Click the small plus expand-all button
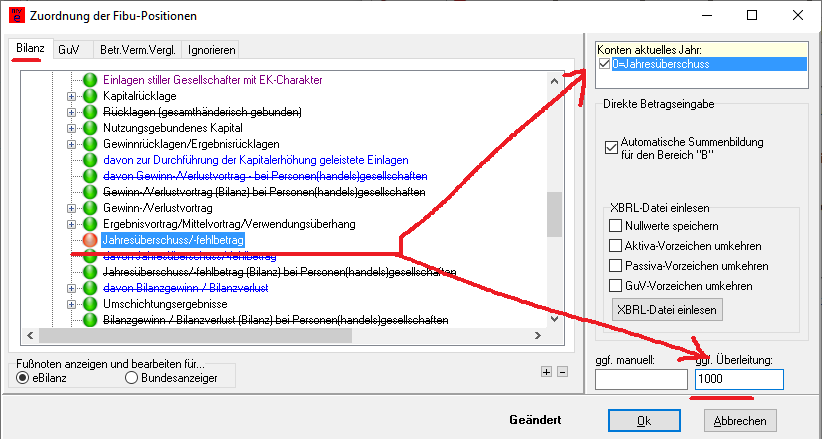This screenshot has height=439, width=822. [x=545, y=371]
